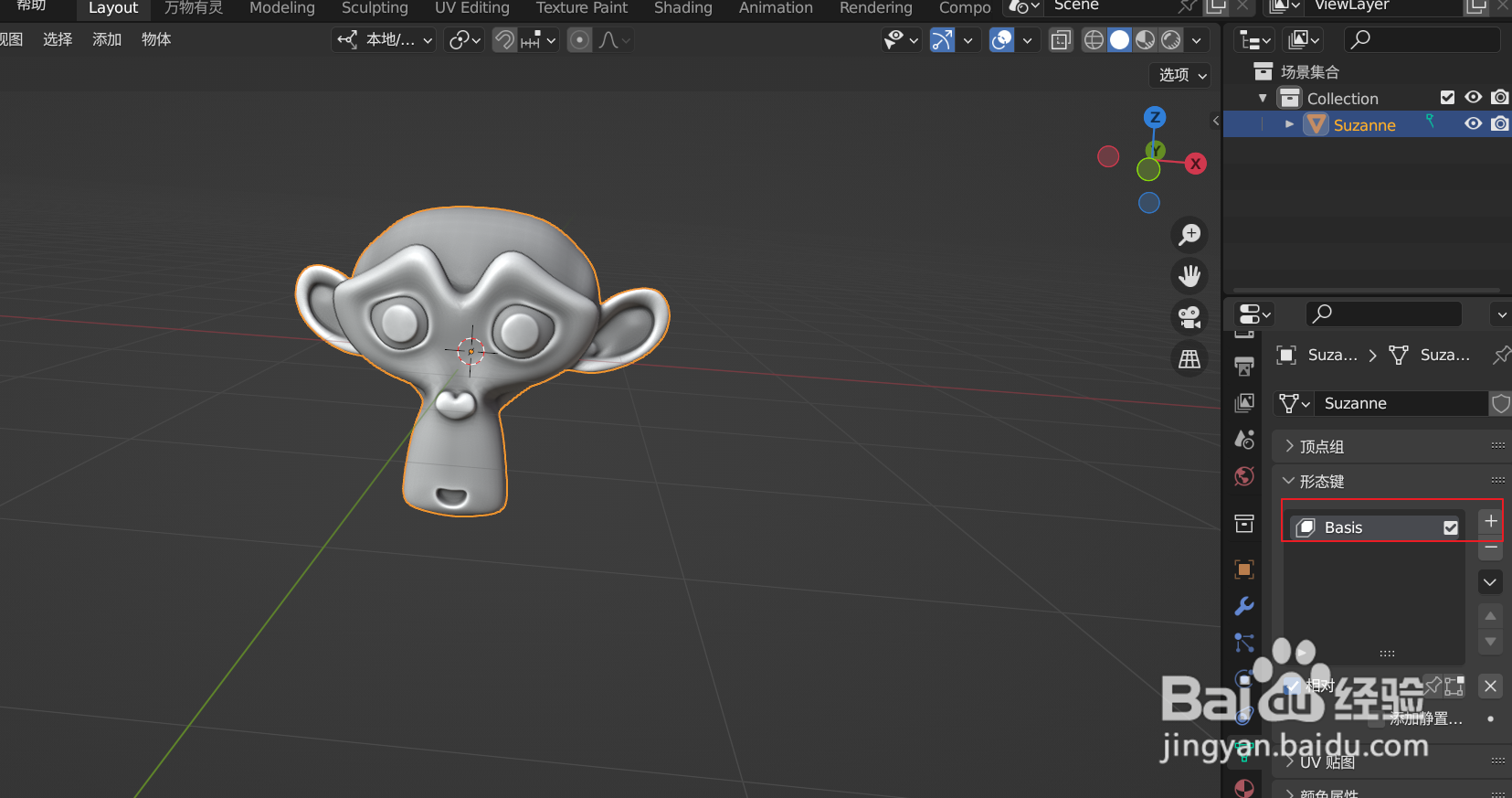Select material preview shading

(1145, 40)
